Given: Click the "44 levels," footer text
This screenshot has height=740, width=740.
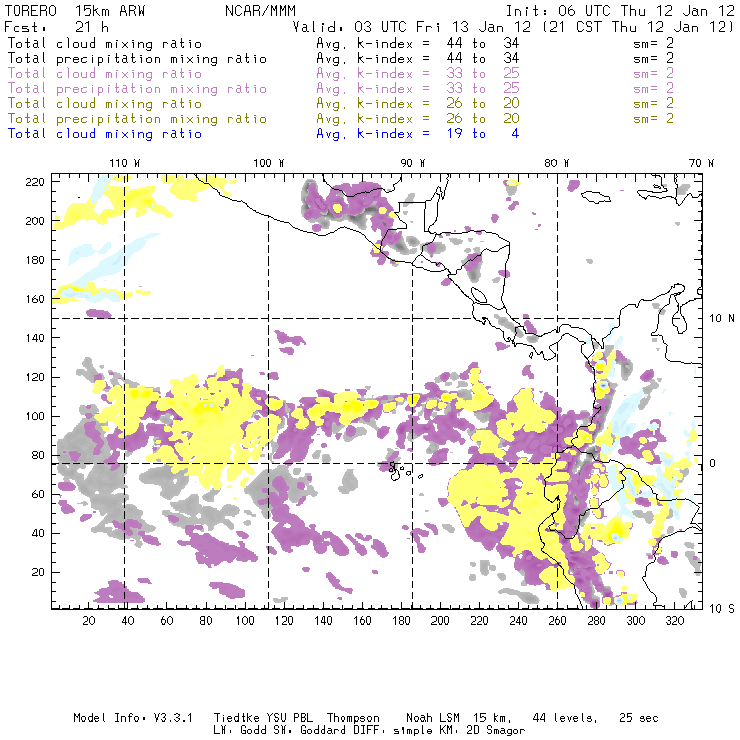Looking at the screenshot, I should click(565, 718).
